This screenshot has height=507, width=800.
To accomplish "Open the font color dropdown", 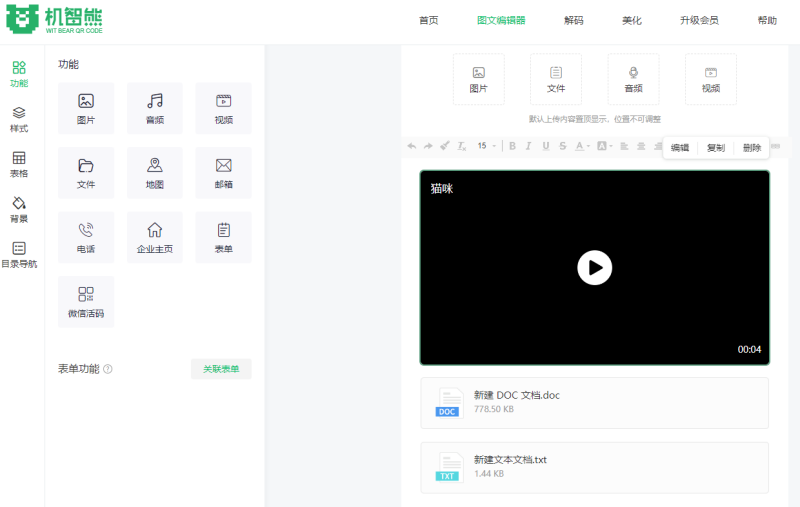I will pos(582,146).
